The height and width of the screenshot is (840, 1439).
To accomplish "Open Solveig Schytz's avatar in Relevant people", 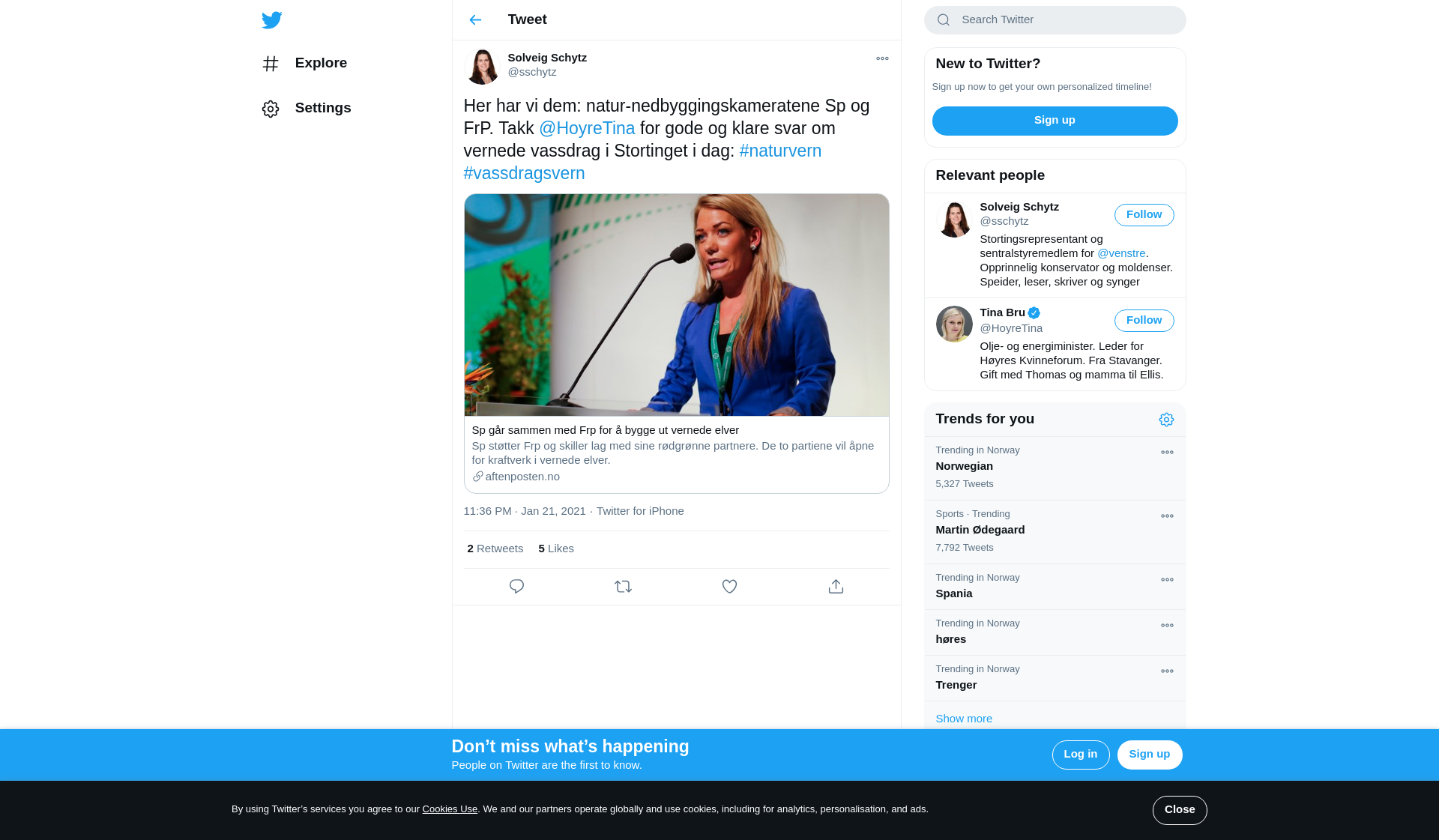I will click(x=954, y=220).
